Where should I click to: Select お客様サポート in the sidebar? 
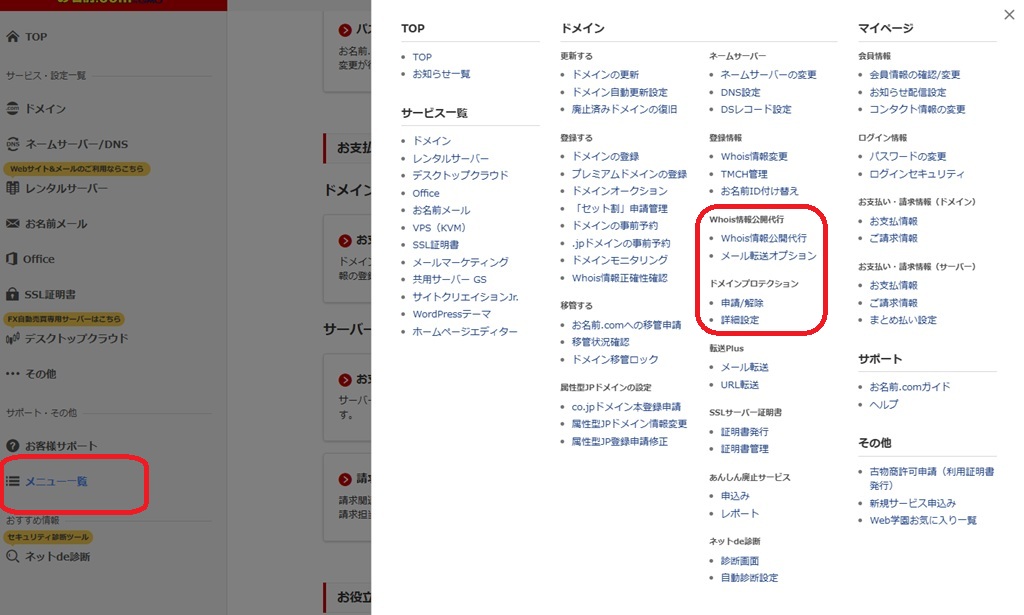(x=61, y=446)
